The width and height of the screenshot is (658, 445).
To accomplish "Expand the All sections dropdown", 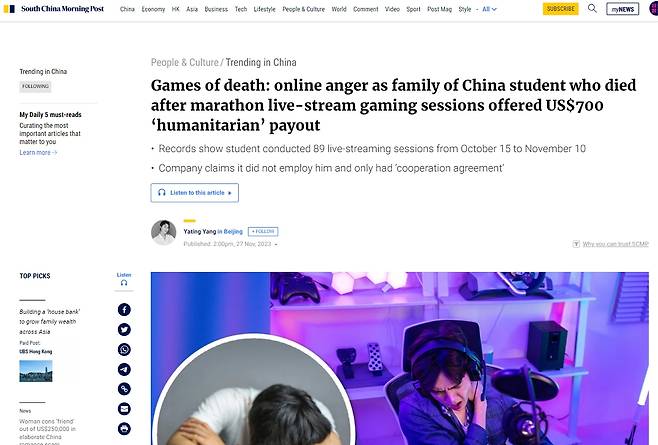I will (x=489, y=9).
